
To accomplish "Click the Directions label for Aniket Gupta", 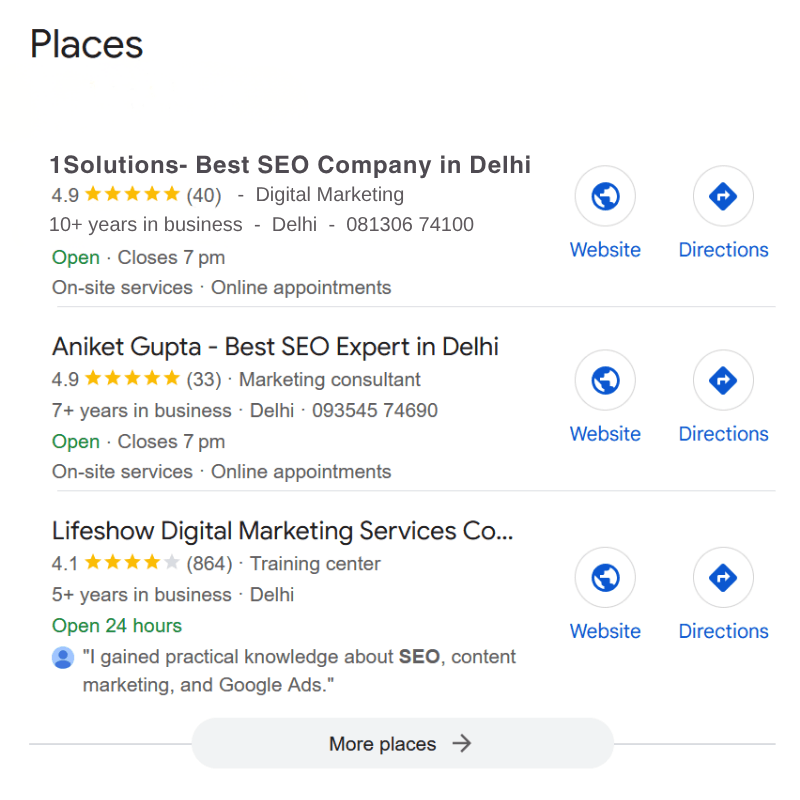I will pos(723,434).
